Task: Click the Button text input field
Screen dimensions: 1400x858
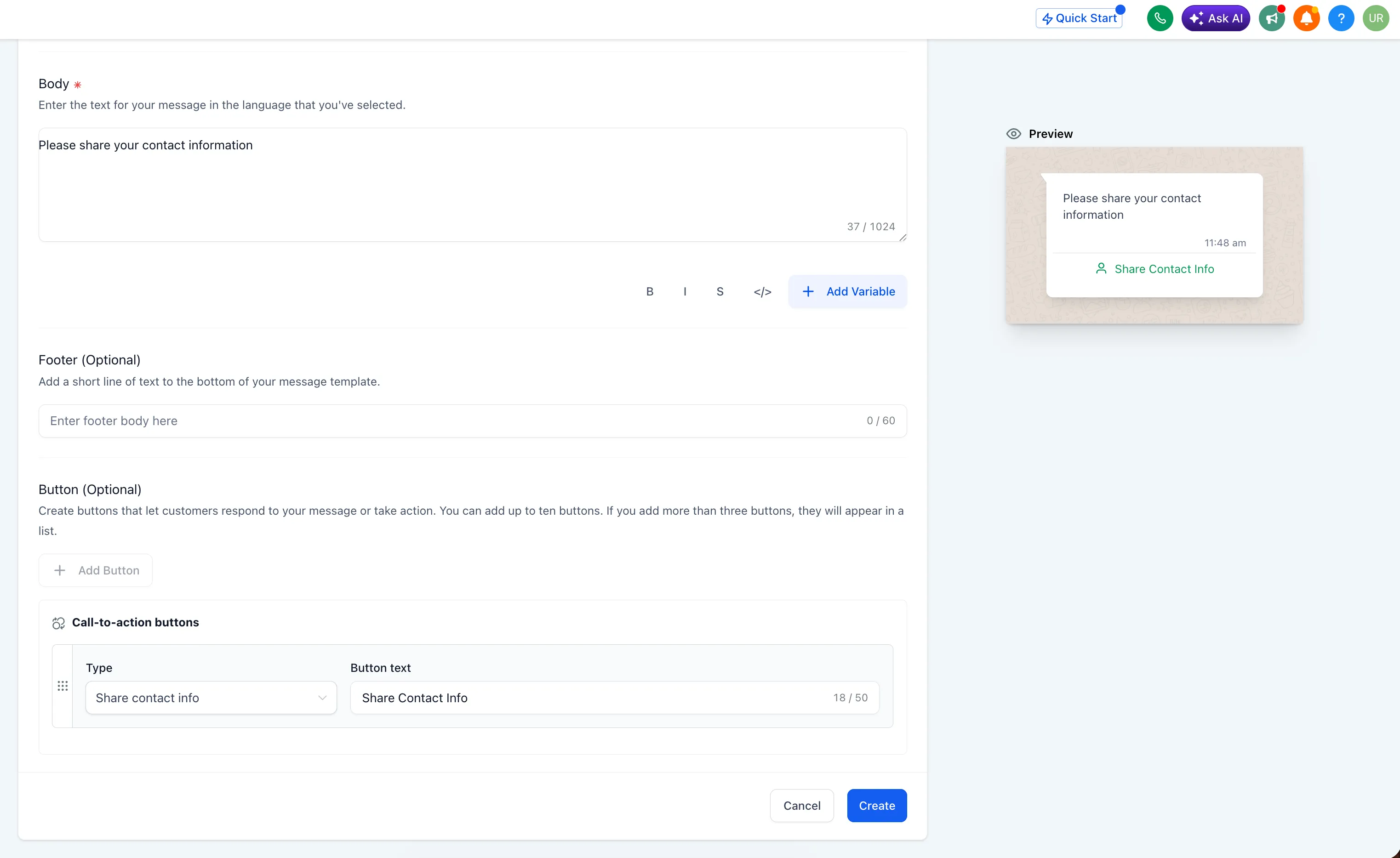Action: 614,698
